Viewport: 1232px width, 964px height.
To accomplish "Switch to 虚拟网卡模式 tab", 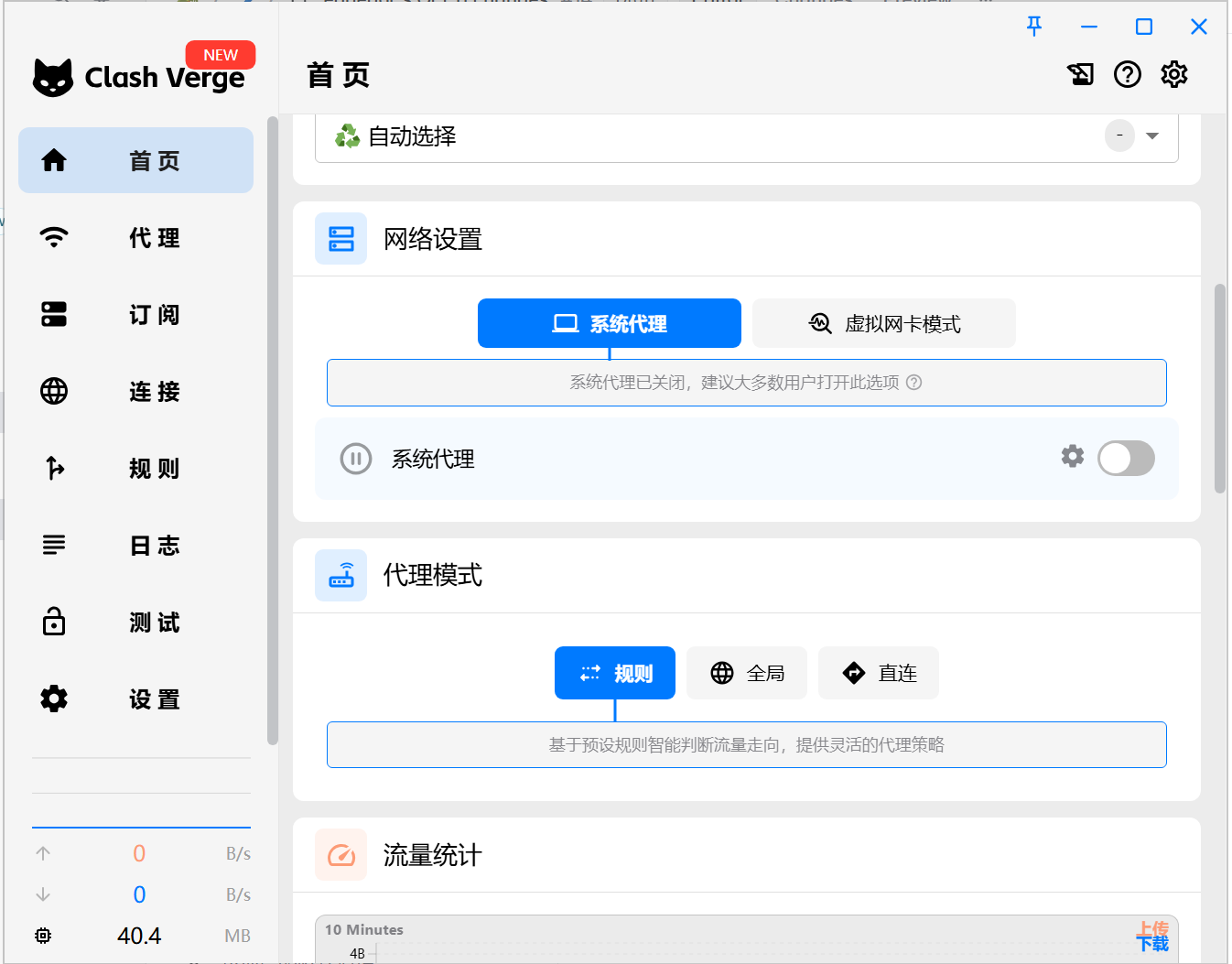I will (884, 323).
